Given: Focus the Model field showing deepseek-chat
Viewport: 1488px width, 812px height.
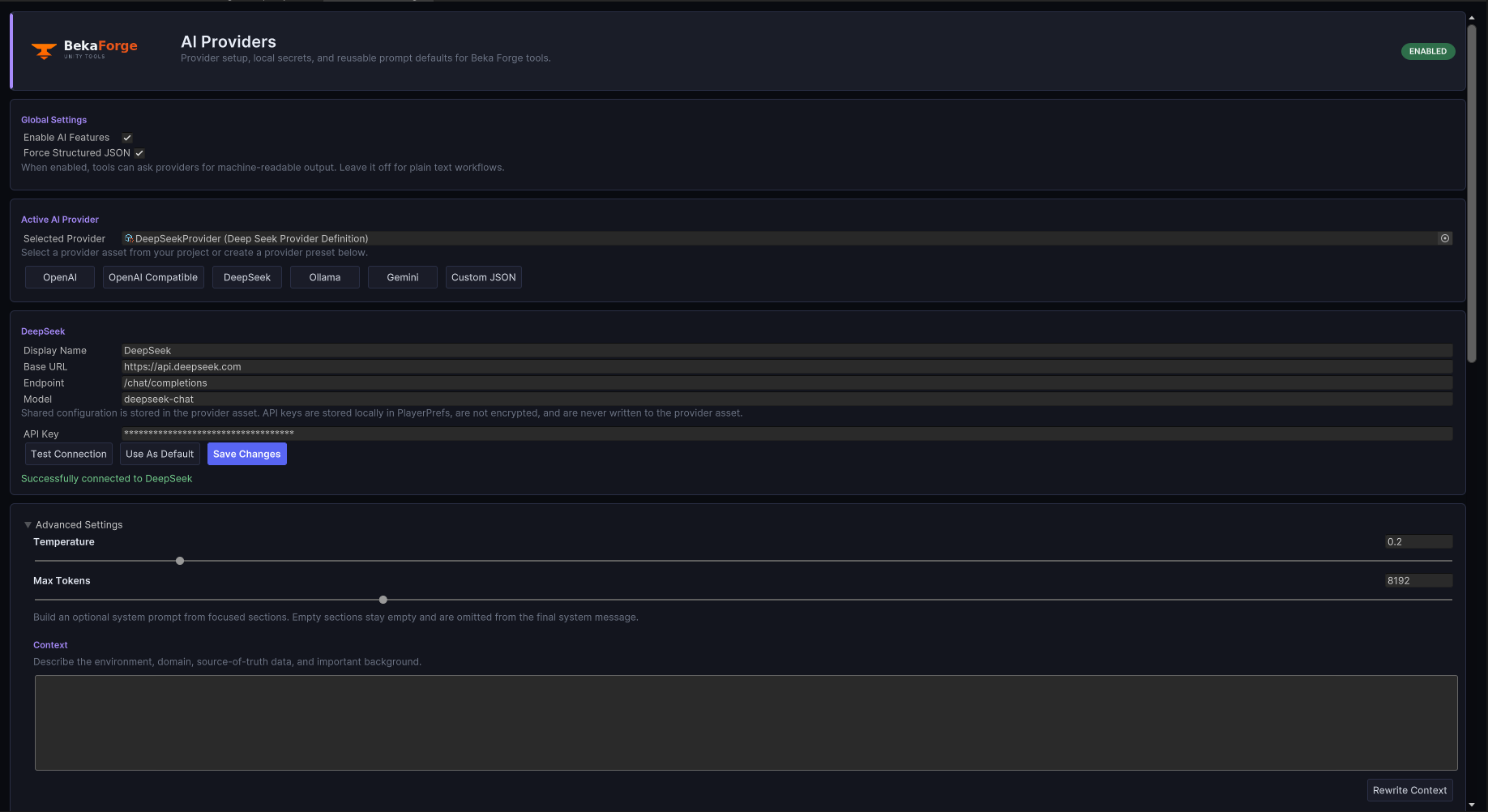Looking at the screenshot, I should pyautogui.click(x=787, y=400).
